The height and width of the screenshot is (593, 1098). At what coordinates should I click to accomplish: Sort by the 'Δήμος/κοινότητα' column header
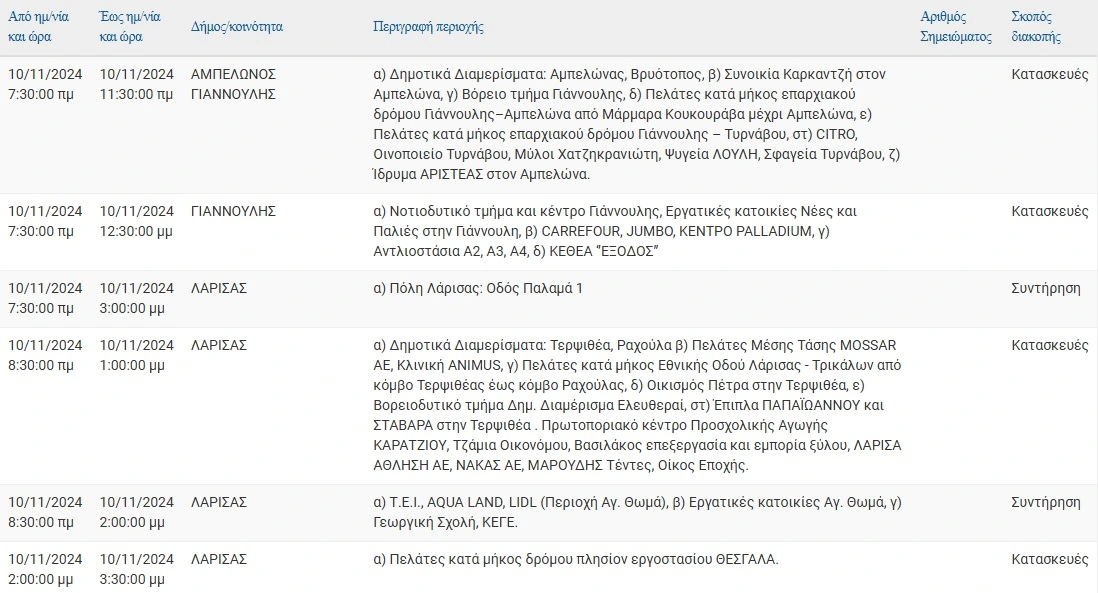click(x=237, y=27)
